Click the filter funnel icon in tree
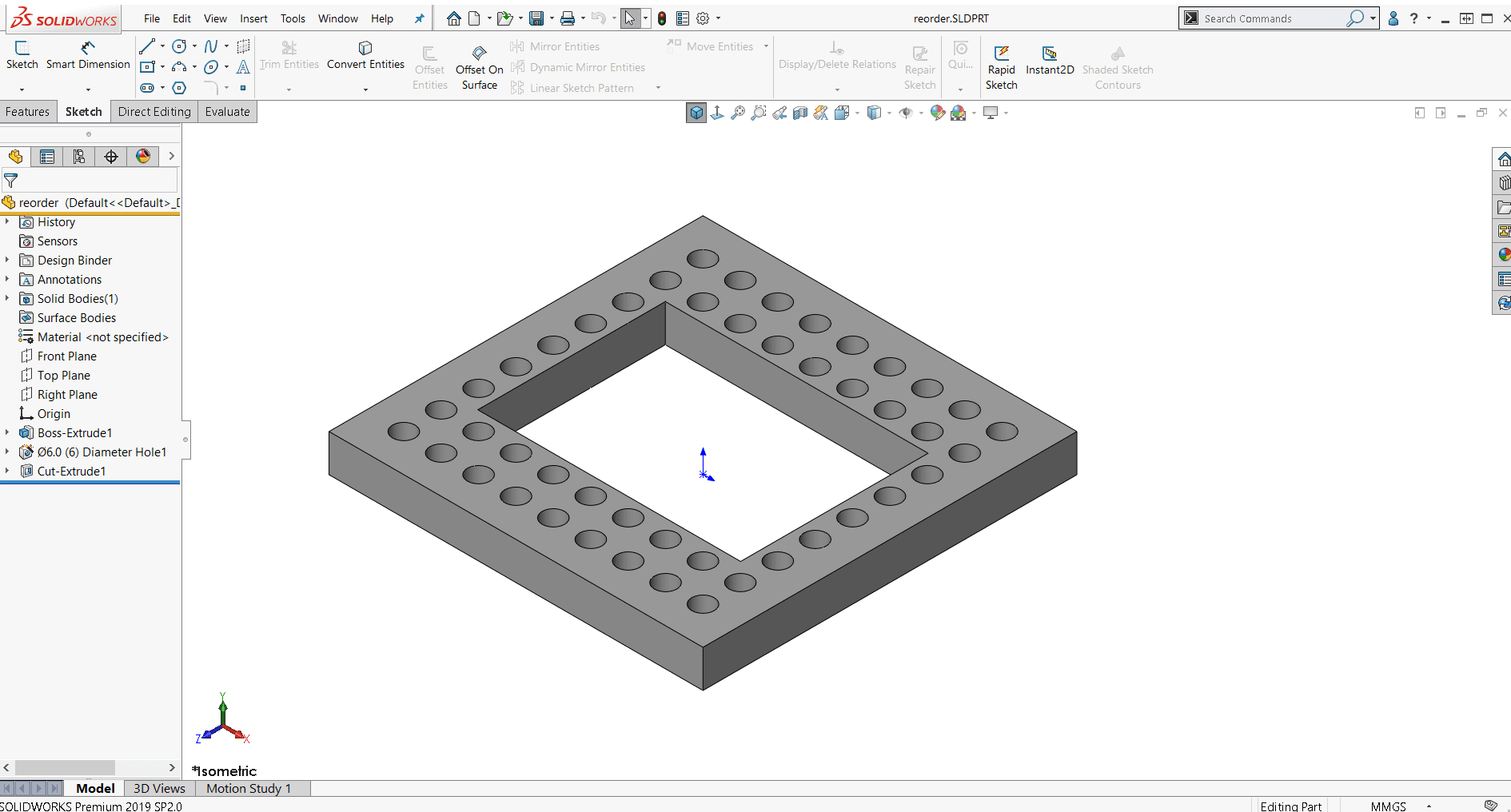Viewport: 1511px width, 812px height. tap(11, 181)
